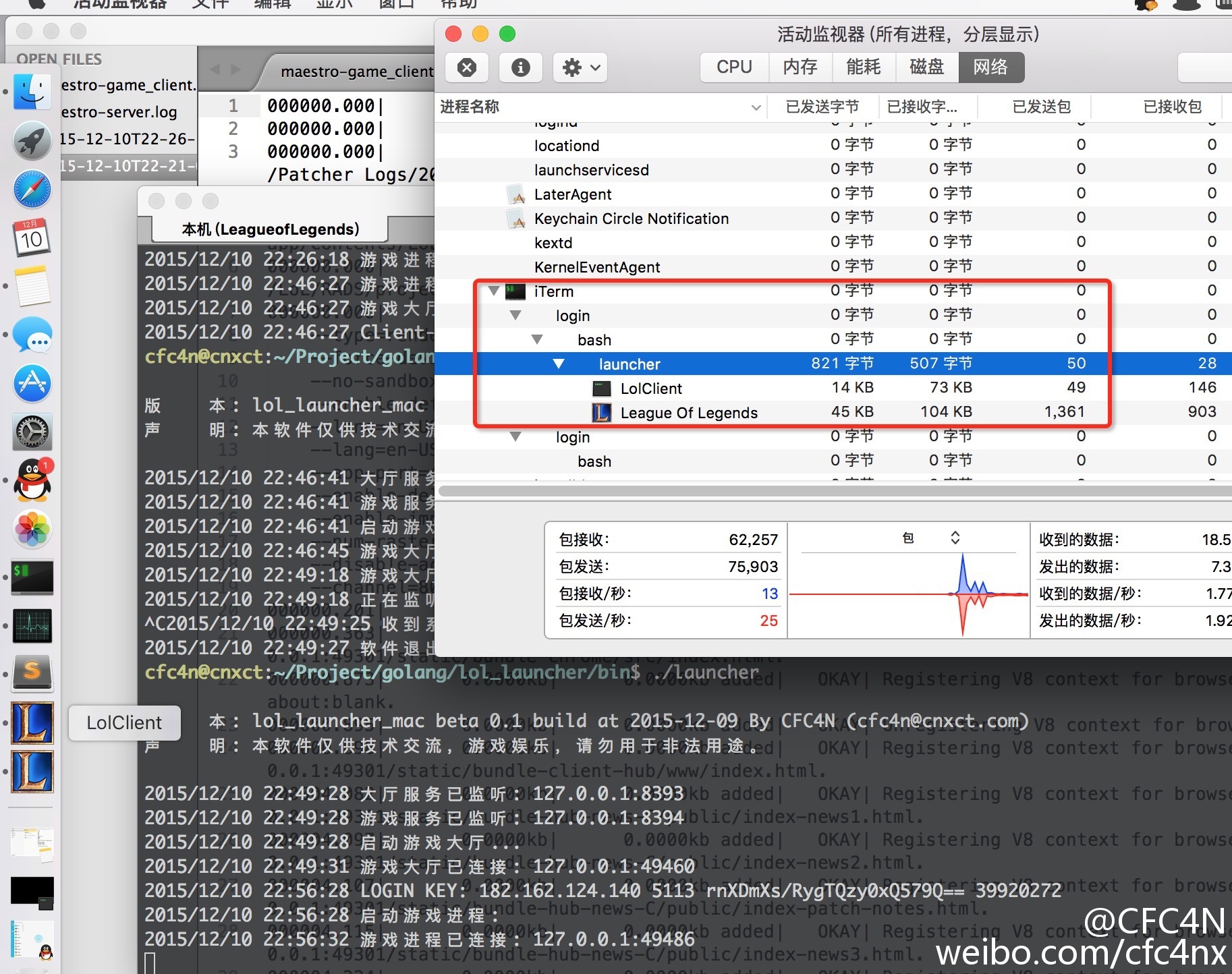This screenshot has width=1232, height=974.
Task: Click network packets graph
Action: click(908, 594)
